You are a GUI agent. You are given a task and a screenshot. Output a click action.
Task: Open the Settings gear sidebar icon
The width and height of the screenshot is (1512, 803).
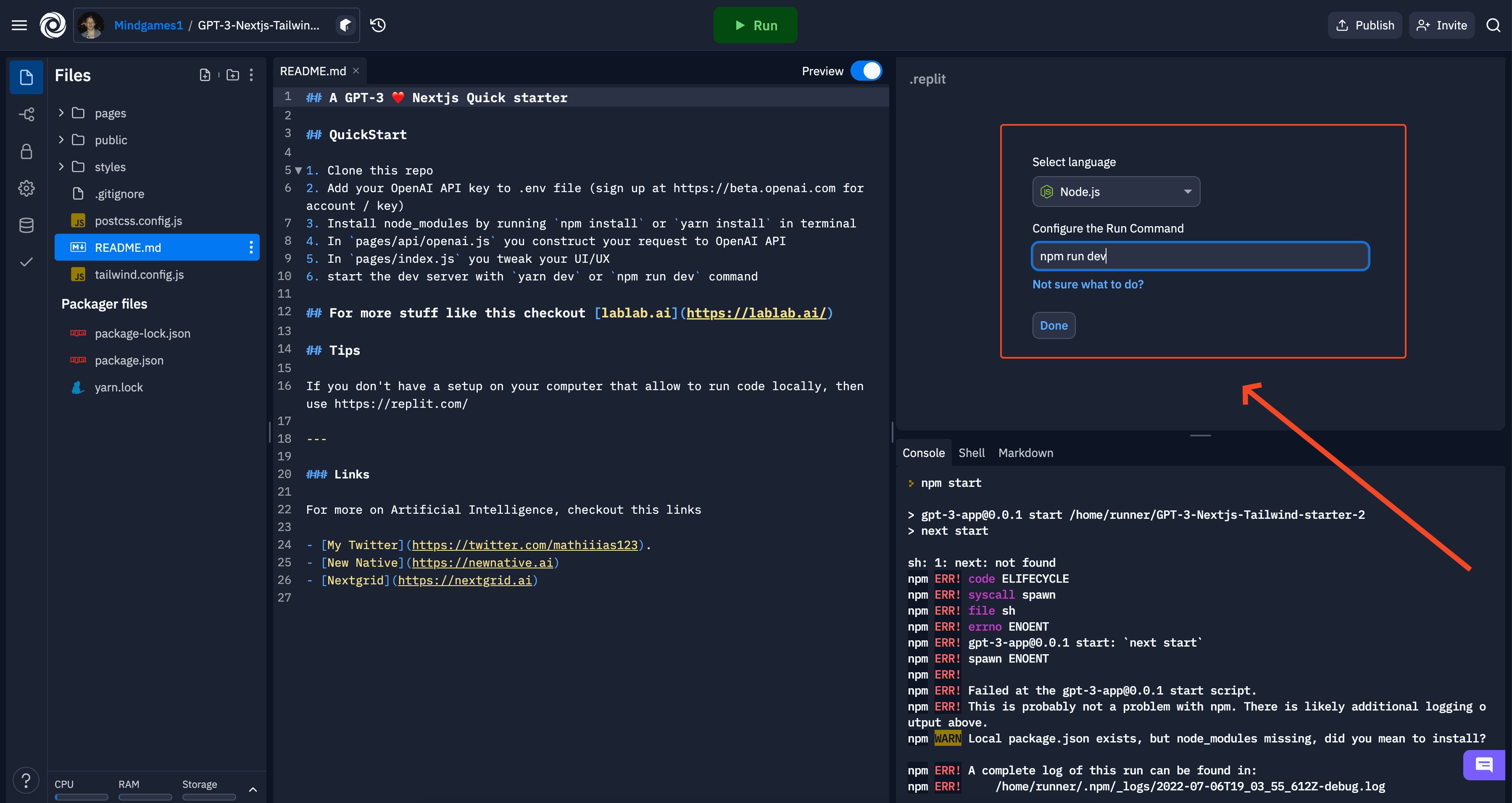(26, 189)
